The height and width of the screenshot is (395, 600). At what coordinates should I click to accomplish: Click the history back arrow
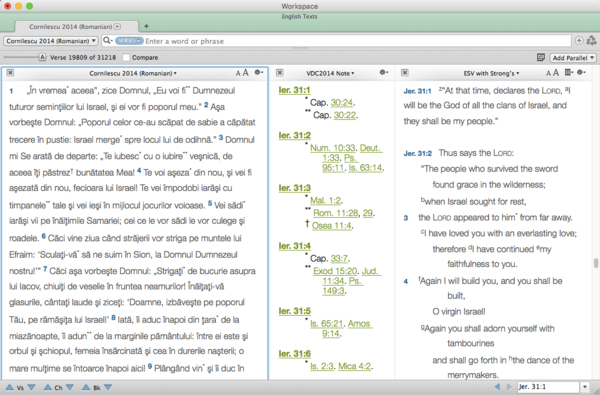coord(497,387)
